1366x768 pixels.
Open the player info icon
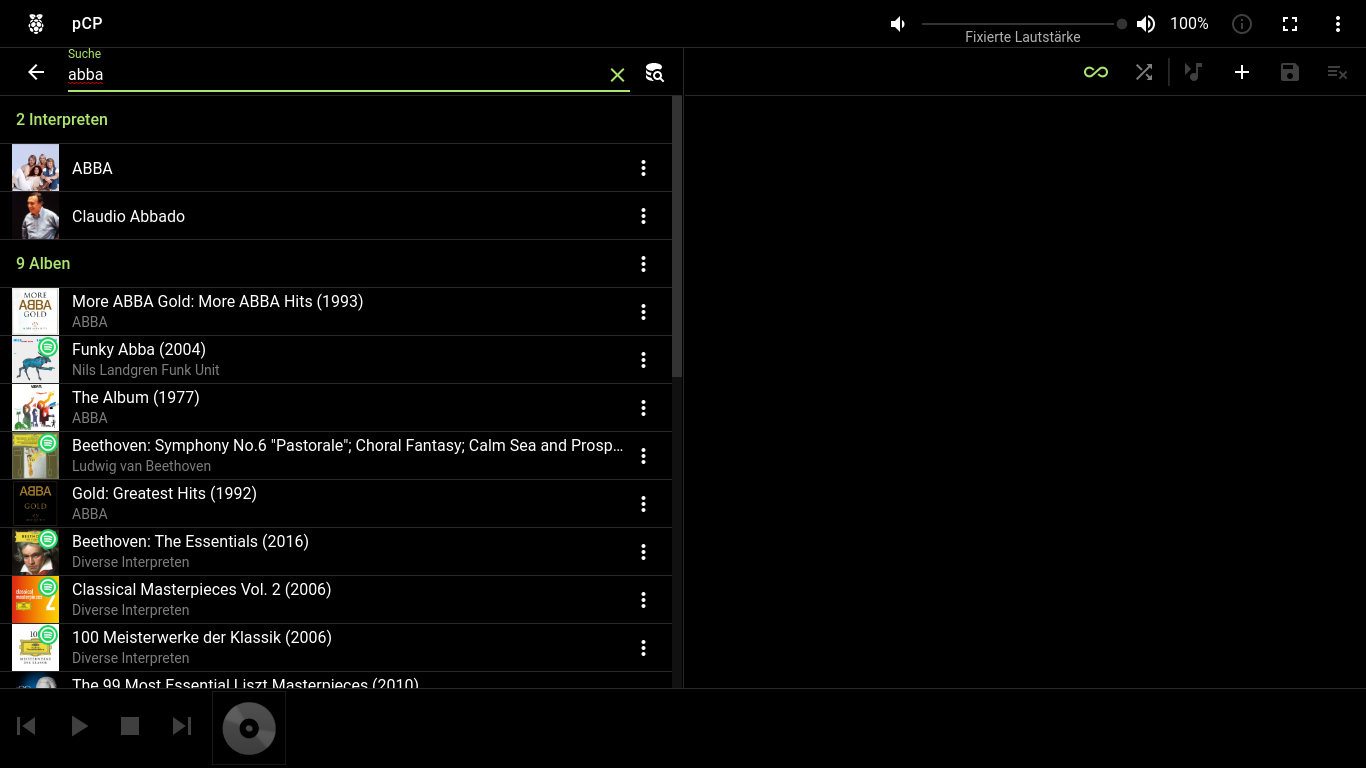pyautogui.click(x=1242, y=24)
